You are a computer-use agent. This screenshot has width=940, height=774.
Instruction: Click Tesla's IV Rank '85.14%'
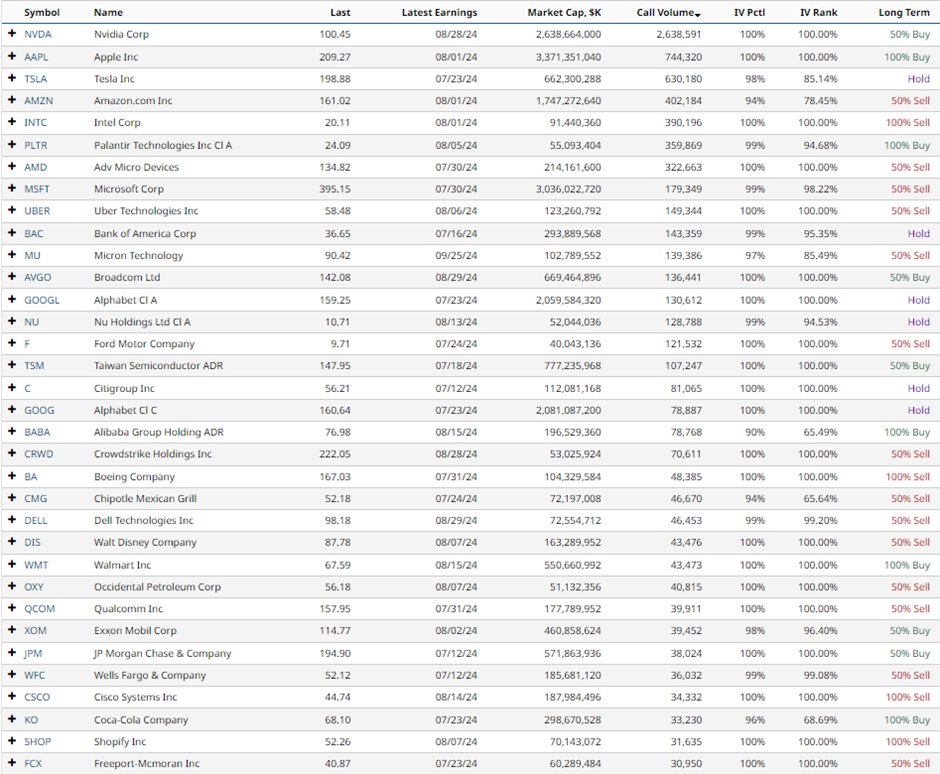click(820, 79)
